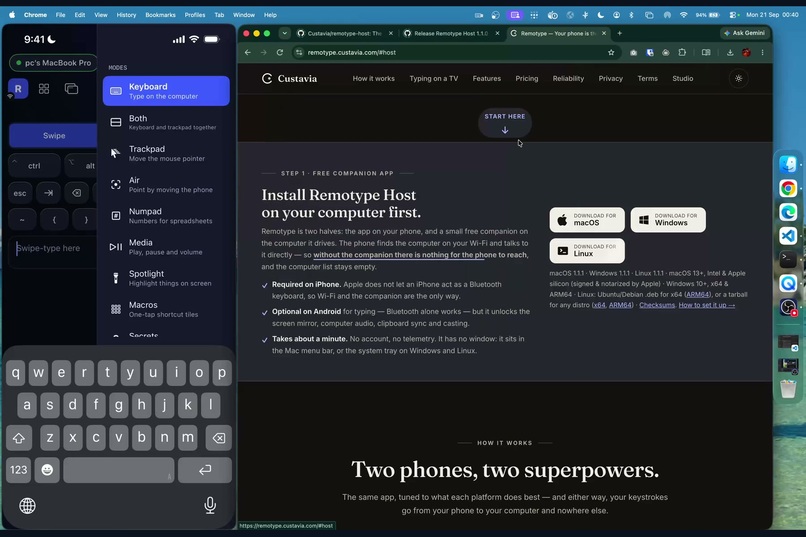Viewport: 806px width, 537px height.
Task: Tap the microphone dictation icon
Action: [210, 506]
